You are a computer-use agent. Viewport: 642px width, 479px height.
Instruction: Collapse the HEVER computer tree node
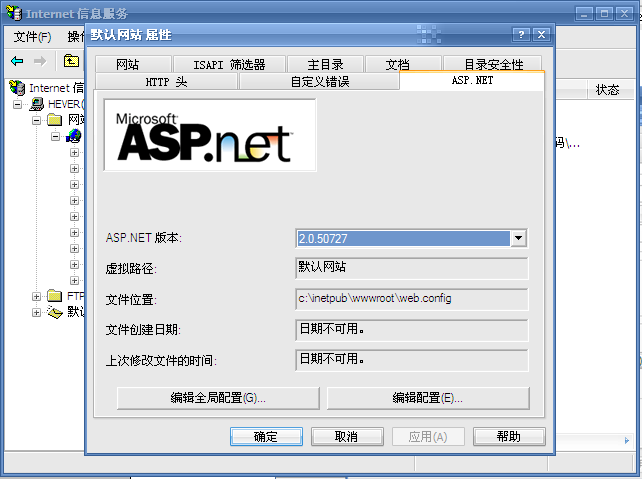(x=18, y=104)
